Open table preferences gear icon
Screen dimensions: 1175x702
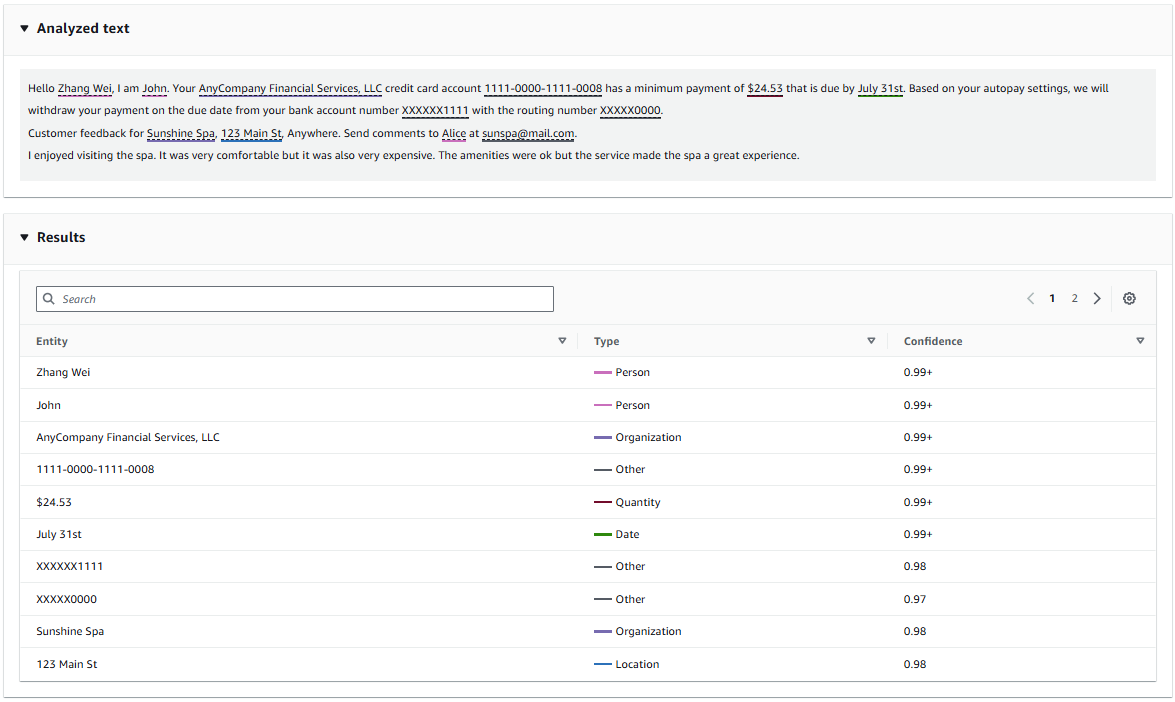[1129, 298]
